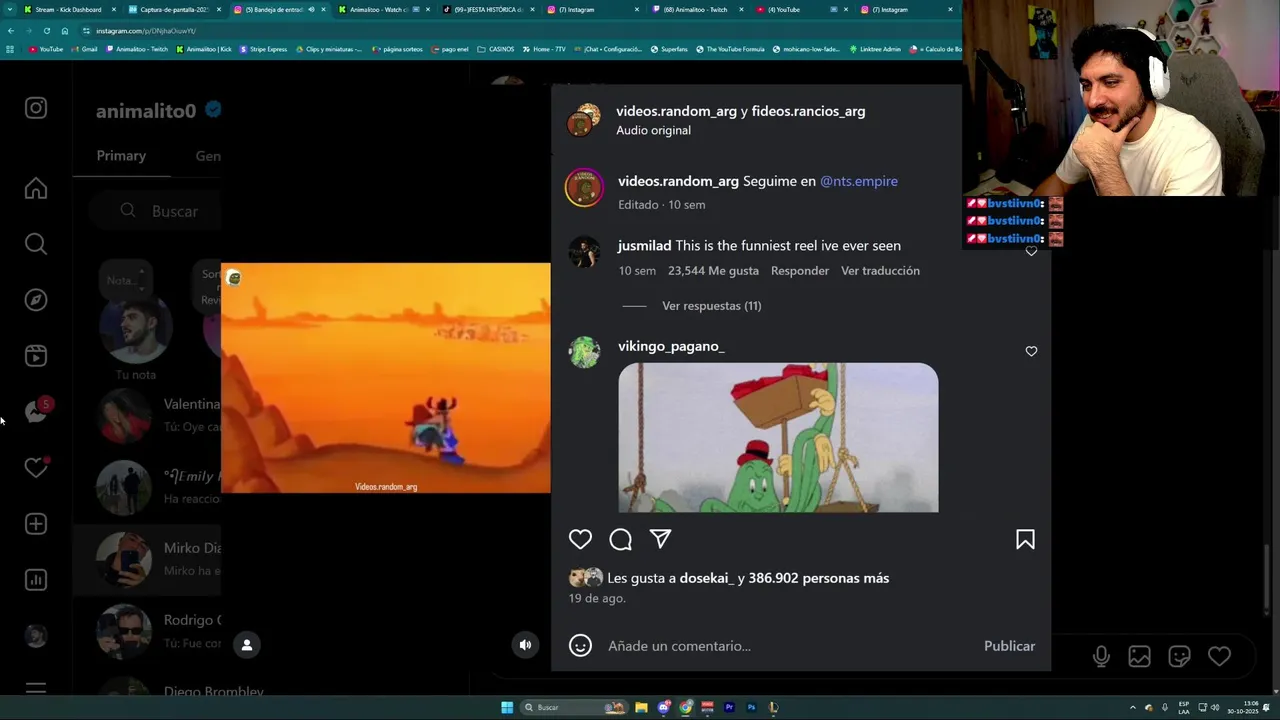
Task: Click the Añade un comentario field
Action: coord(790,646)
